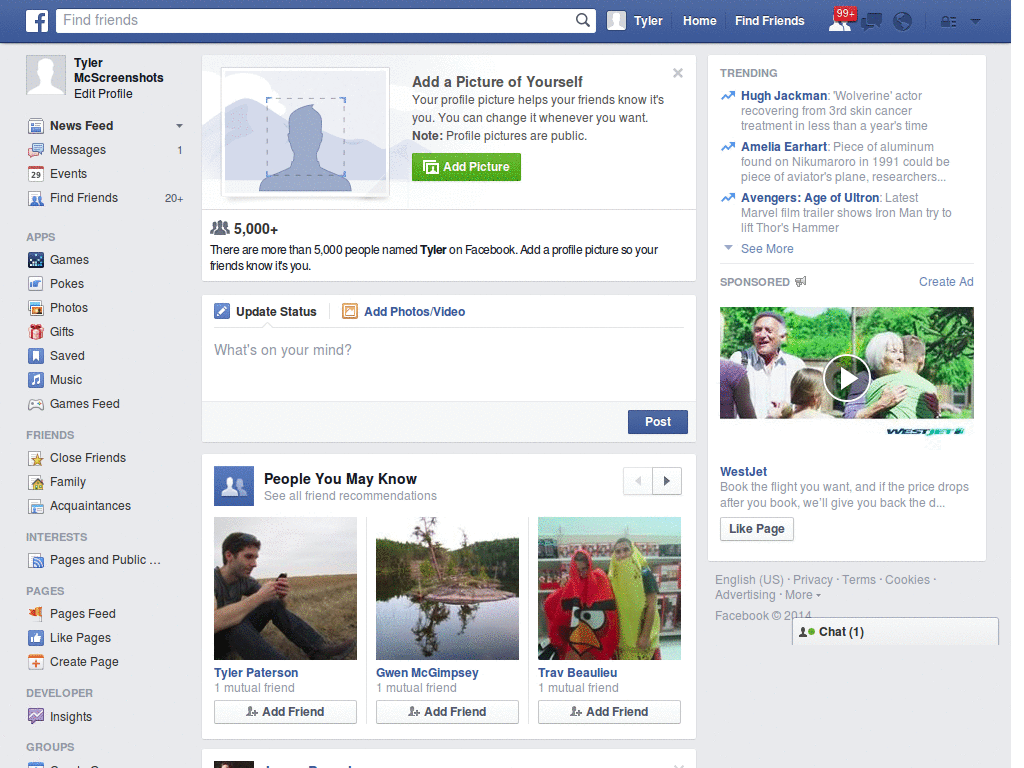Open the Privacy footer link
1024x768 pixels.
[x=812, y=580]
